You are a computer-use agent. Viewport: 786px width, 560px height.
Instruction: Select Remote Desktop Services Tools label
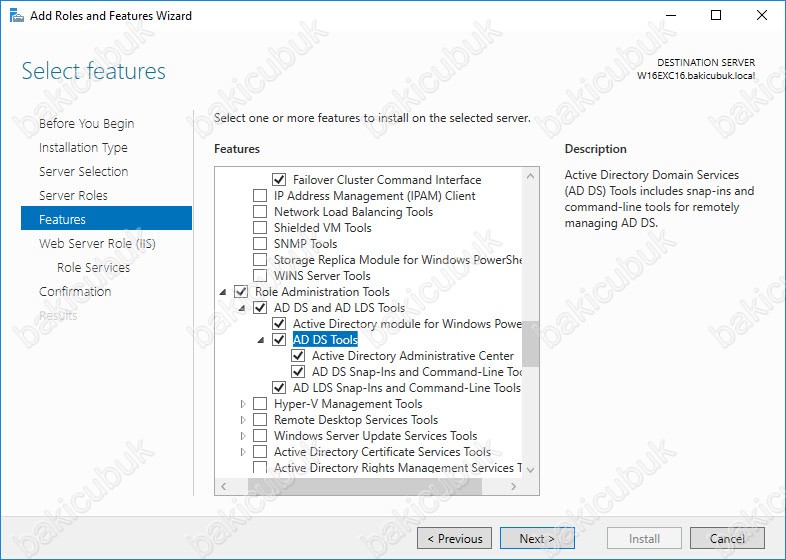tap(356, 420)
